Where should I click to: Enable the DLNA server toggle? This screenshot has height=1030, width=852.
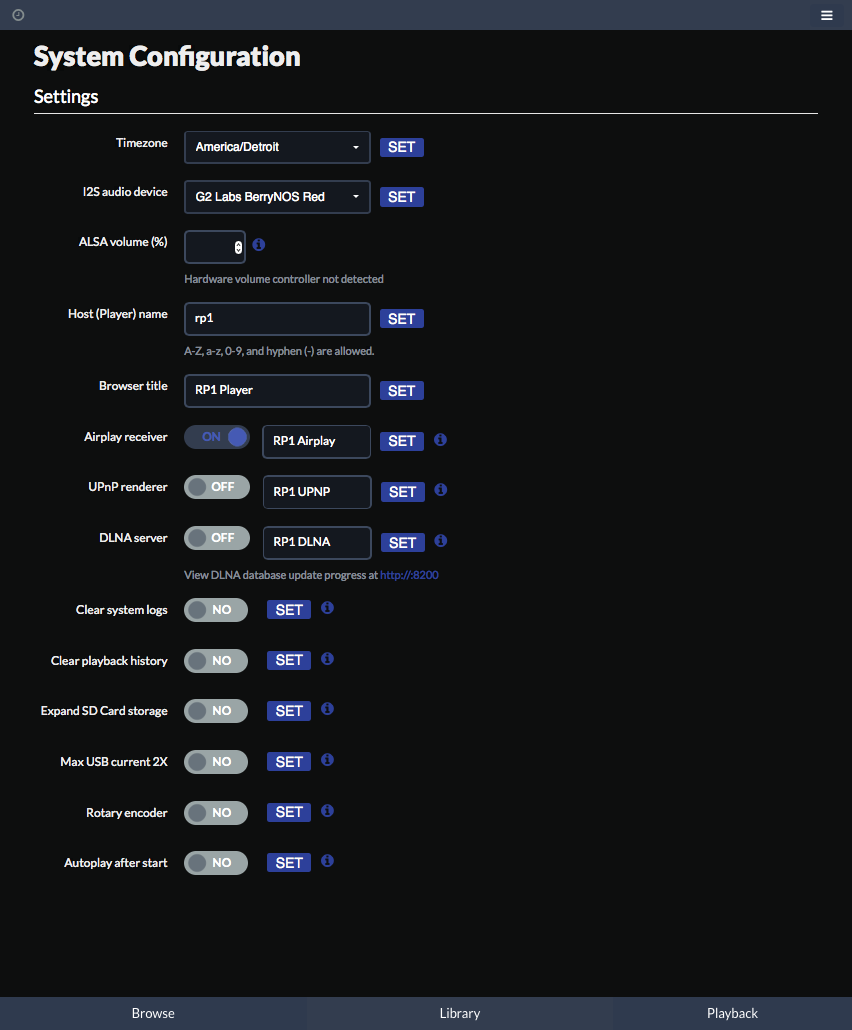pyautogui.click(x=217, y=538)
